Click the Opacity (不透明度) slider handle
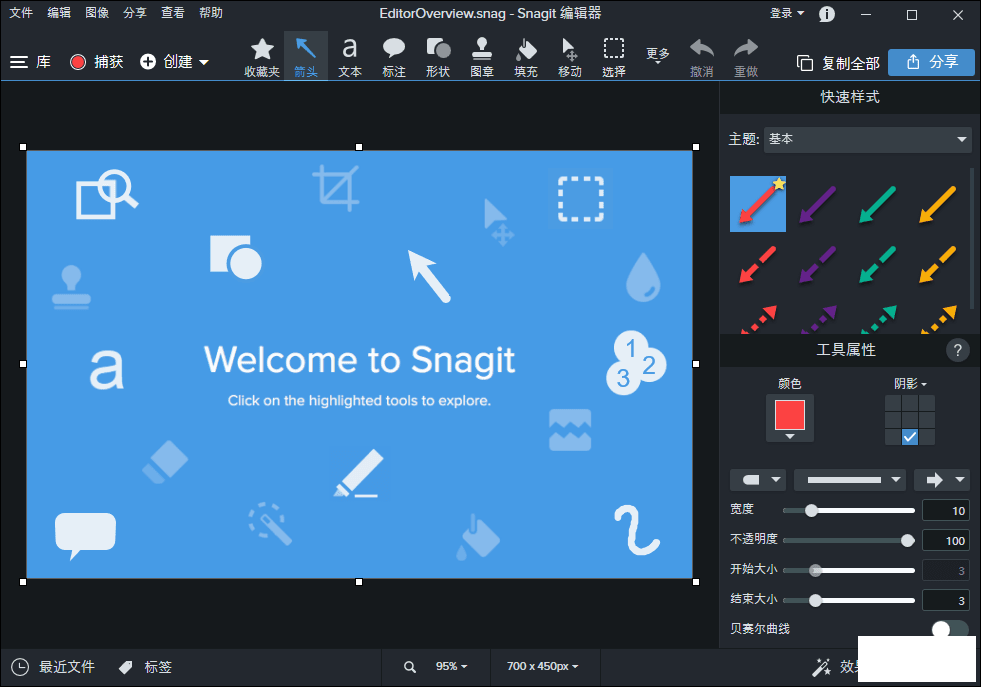Viewport: 981px width, 687px height. pos(908,541)
